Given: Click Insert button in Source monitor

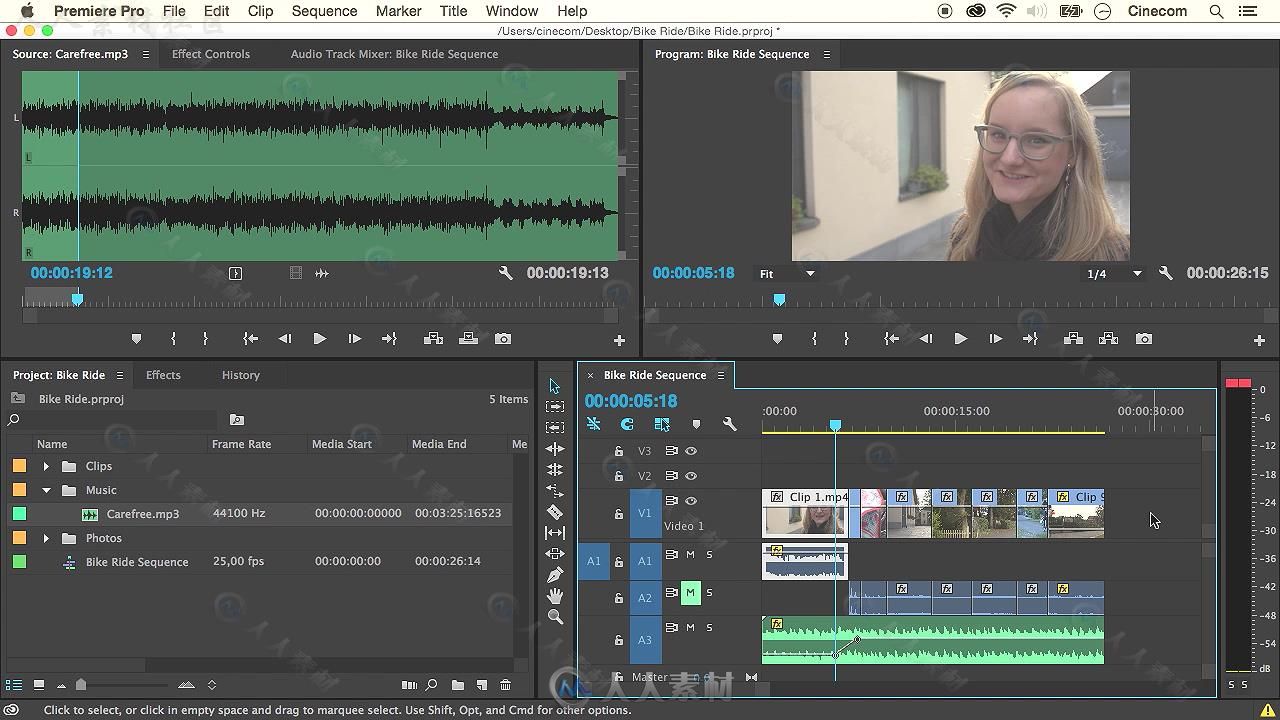Looking at the screenshot, I should pyautogui.click(x=433, y=339).
